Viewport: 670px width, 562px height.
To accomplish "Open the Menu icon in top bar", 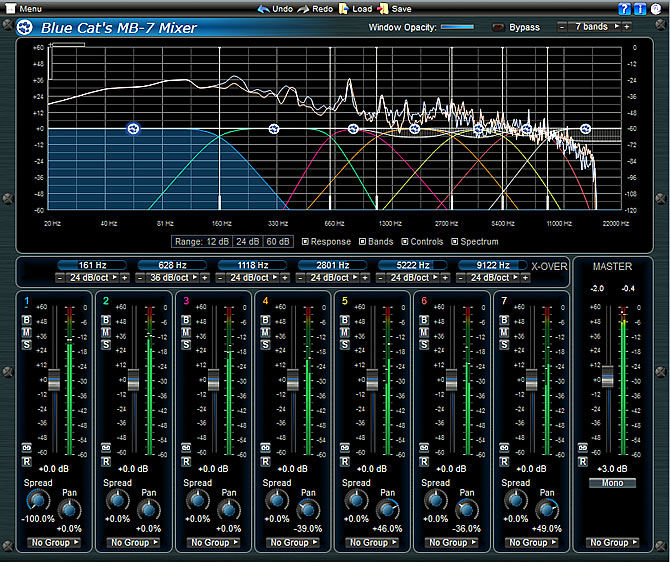I will pos(10,9).
